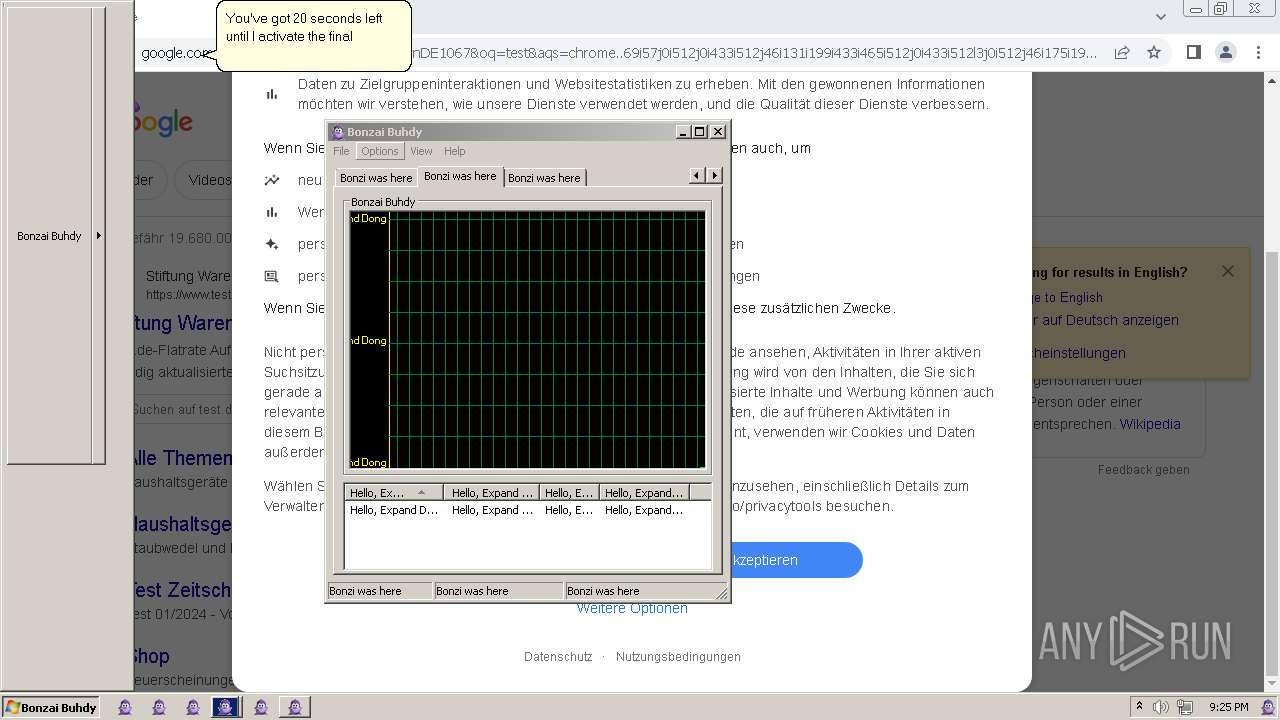Click the last Hello, Expand... column header

point(644,493)
